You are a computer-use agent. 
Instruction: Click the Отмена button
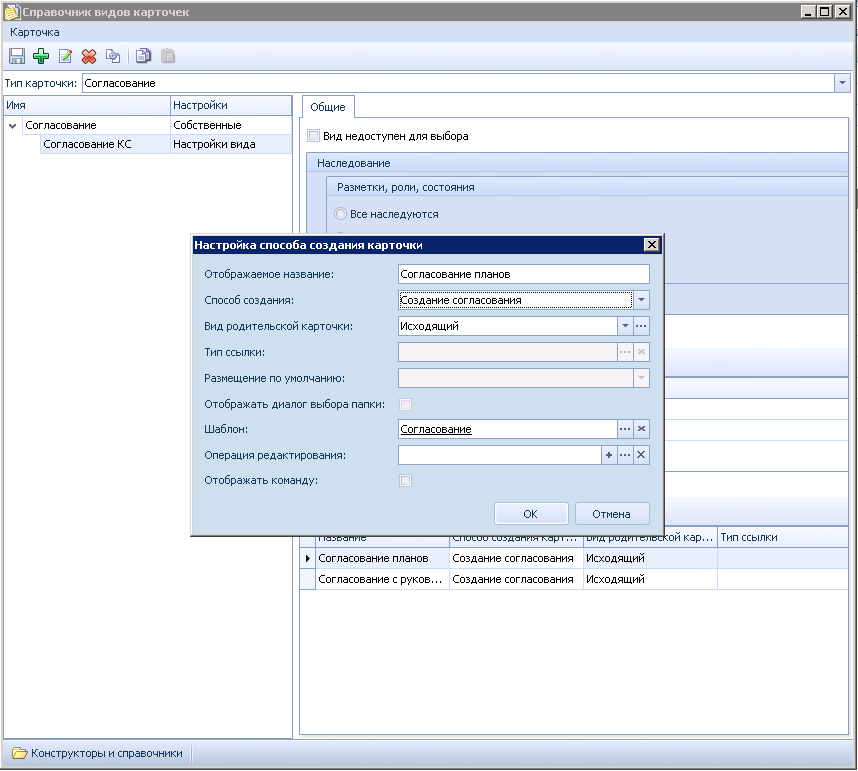[611, 514]
